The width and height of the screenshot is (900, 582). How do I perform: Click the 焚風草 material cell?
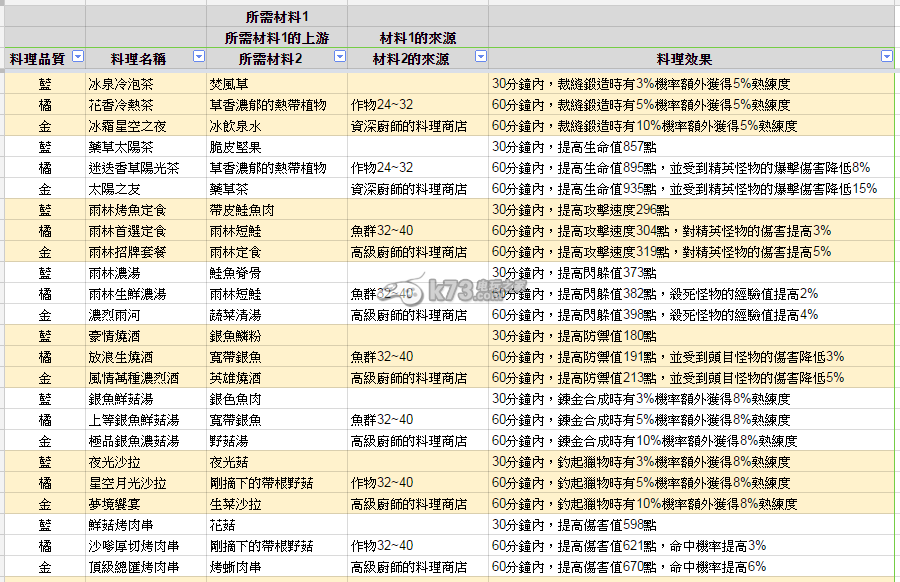click(x=229, y=85)
